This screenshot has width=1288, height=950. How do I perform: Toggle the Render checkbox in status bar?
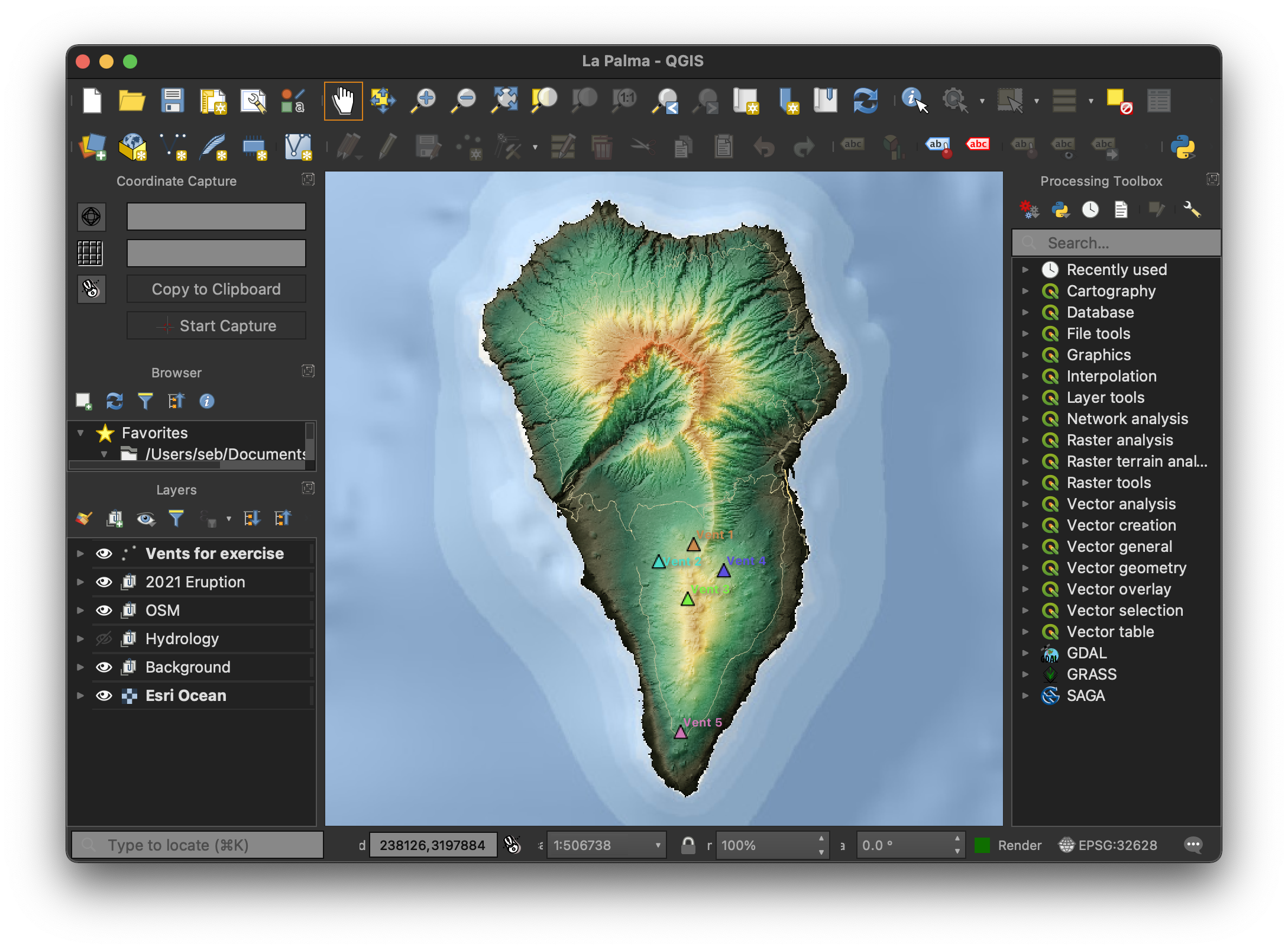click(982, 845)
